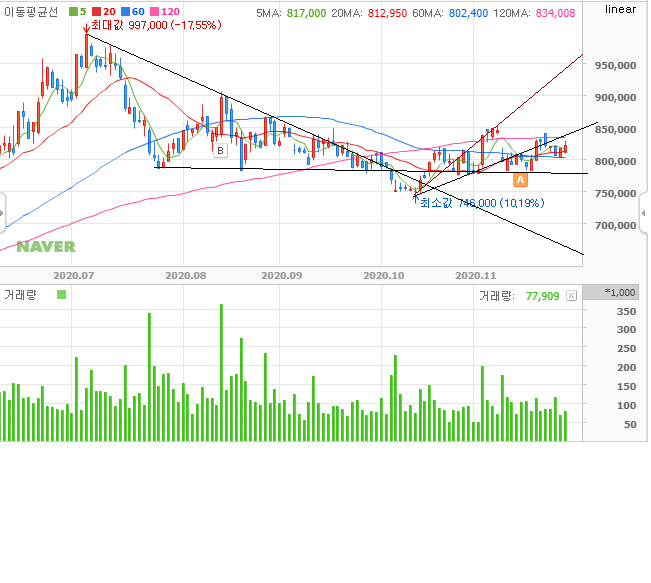Click the 2020.07 date axis label
This screenshot has width=651, height=583.
73,276
